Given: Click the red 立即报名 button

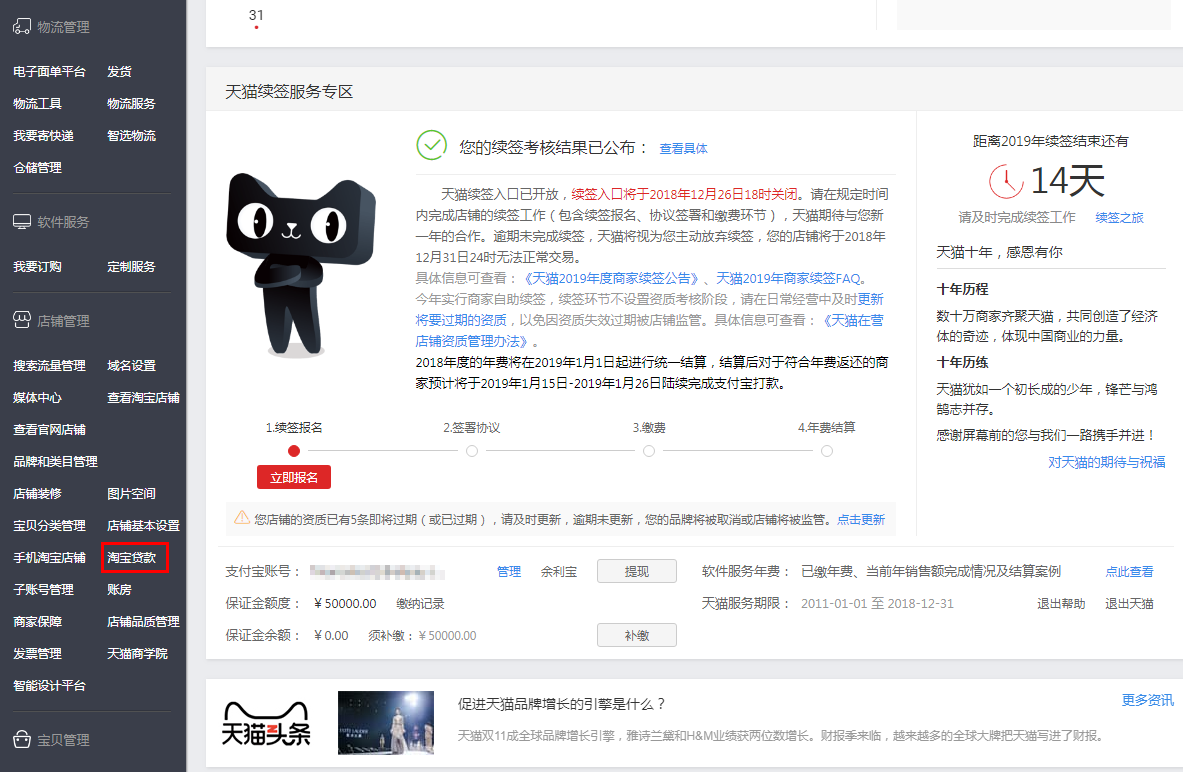Looking at the screenshot, I should point(294,478).
